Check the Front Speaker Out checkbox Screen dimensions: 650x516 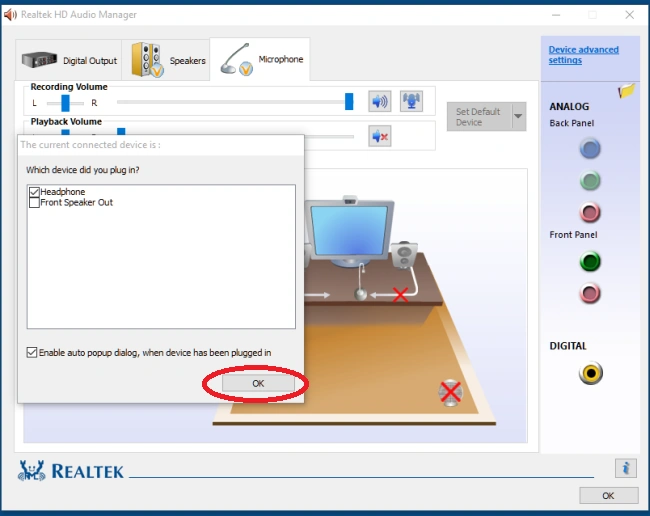[34, 203]
